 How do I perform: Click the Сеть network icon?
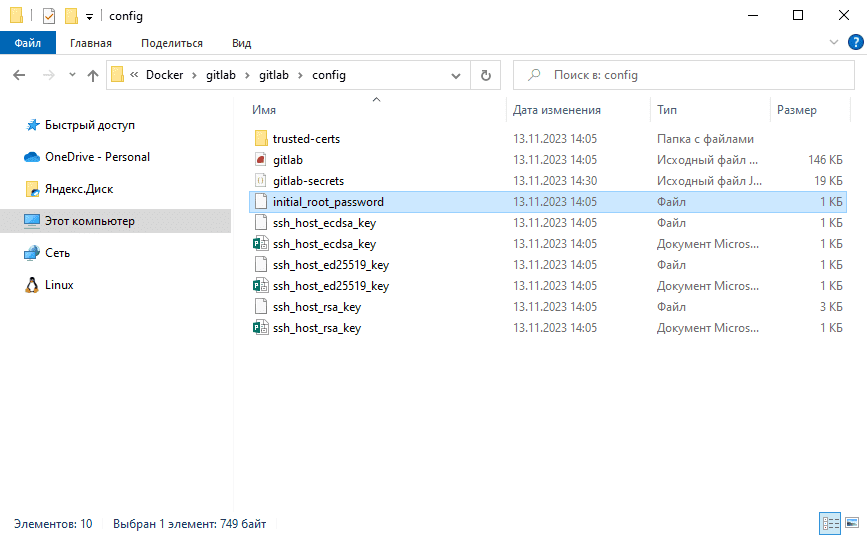(32, 253)
